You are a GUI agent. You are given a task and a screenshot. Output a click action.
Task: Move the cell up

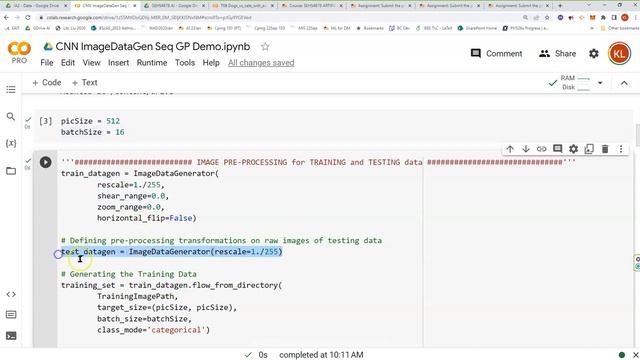click(510, 149)
